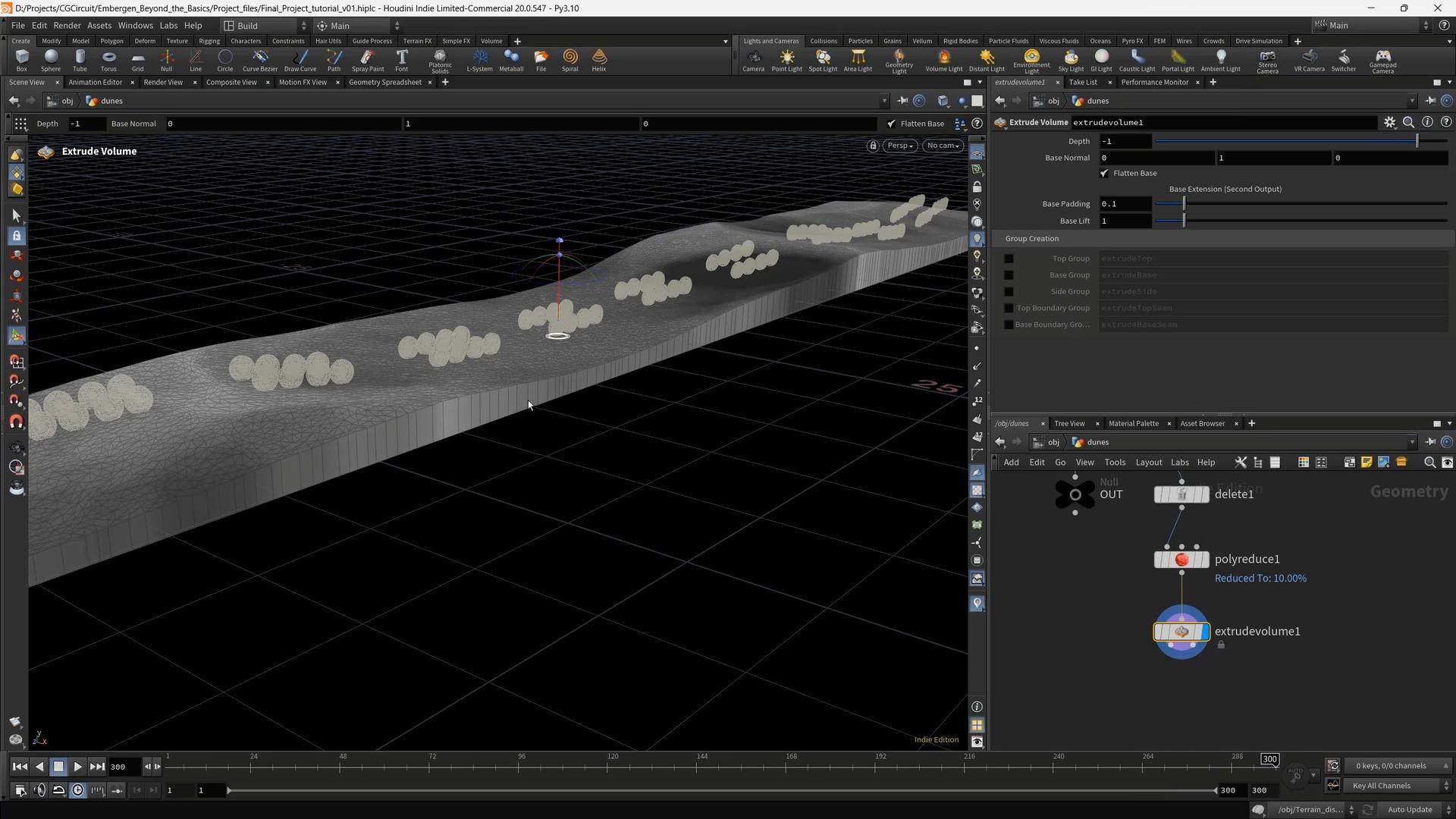Open the No cam camera dropdown
The image size is (1456, 819).
pyautogui.click(x=943, y=146)
